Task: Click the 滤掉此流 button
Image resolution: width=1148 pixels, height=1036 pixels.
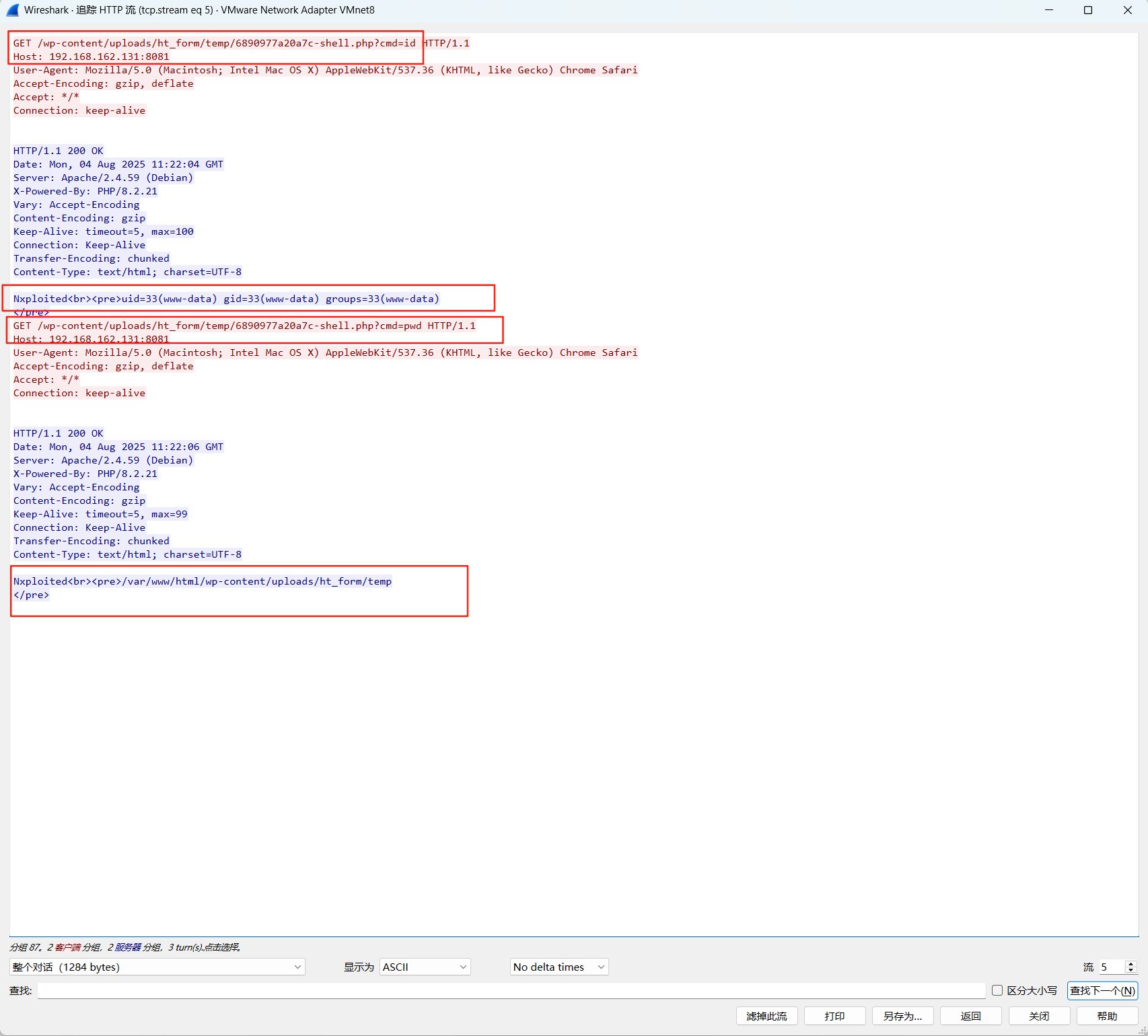Action: pyautogui.click(x=766, y=1016)
